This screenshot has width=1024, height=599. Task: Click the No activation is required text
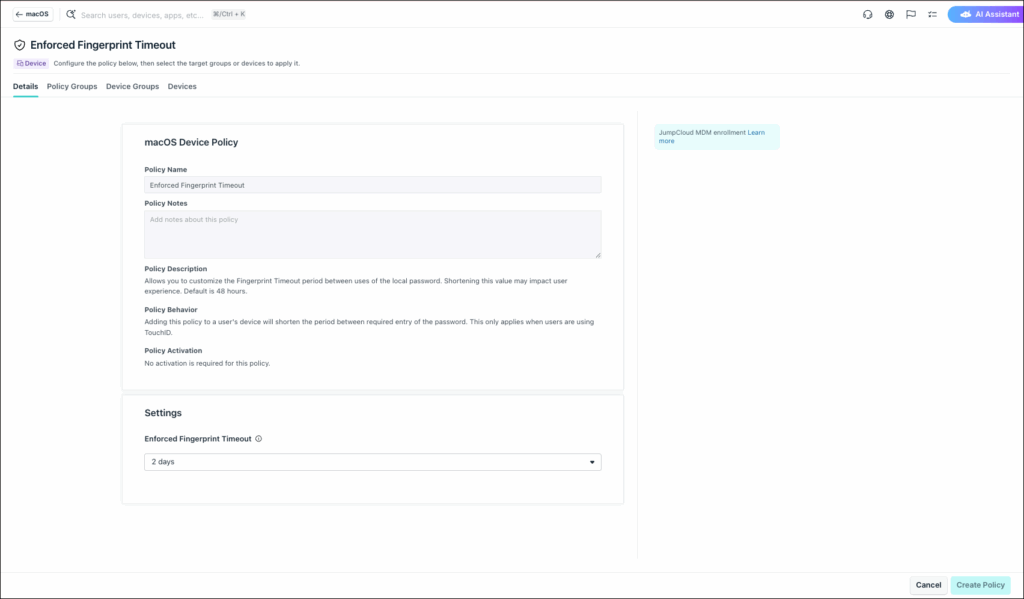207,363
